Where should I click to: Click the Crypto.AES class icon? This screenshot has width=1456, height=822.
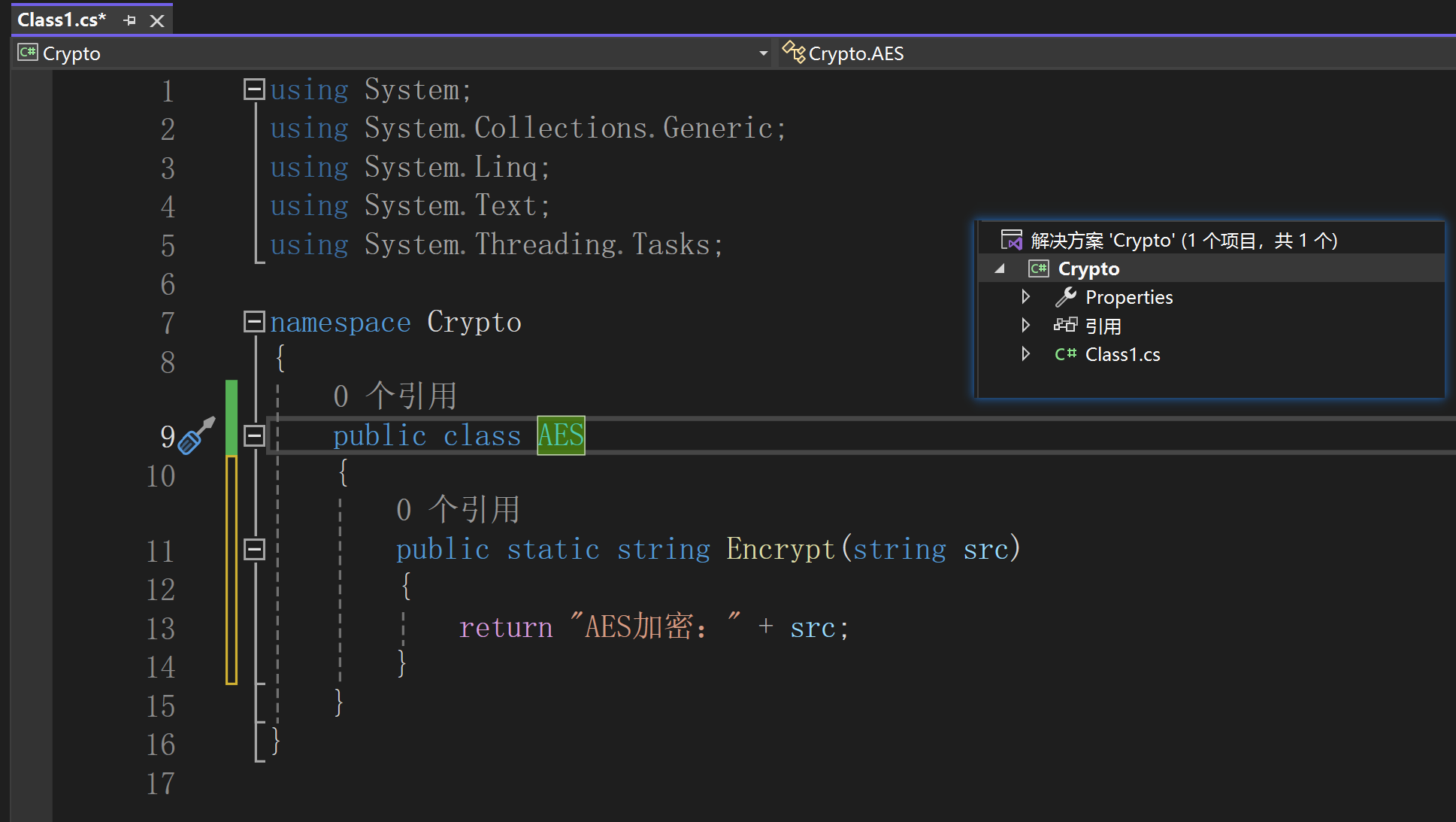pyautogui.click(x=793, y=53)
